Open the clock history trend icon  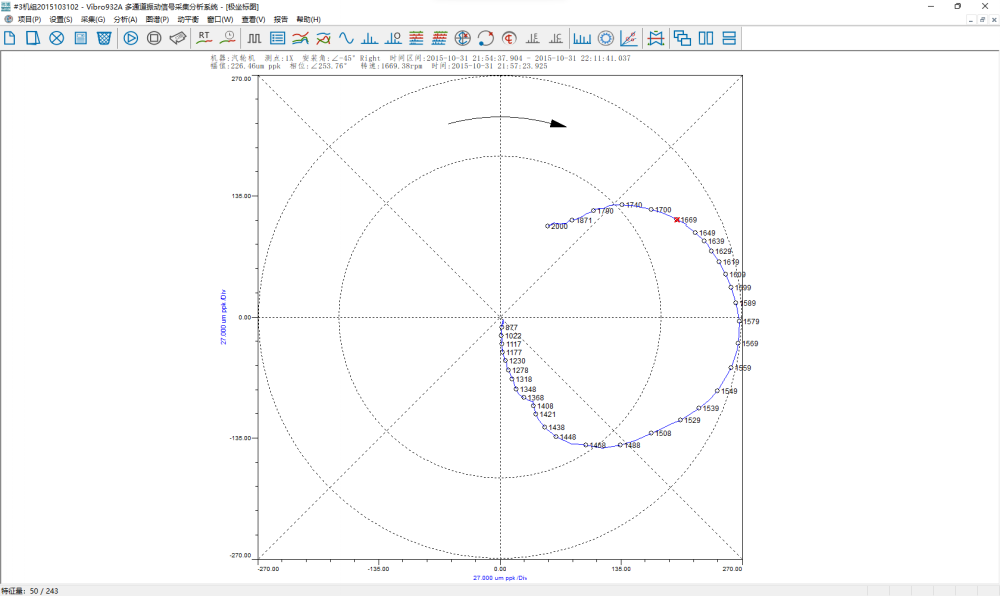(x=228, y=38)
